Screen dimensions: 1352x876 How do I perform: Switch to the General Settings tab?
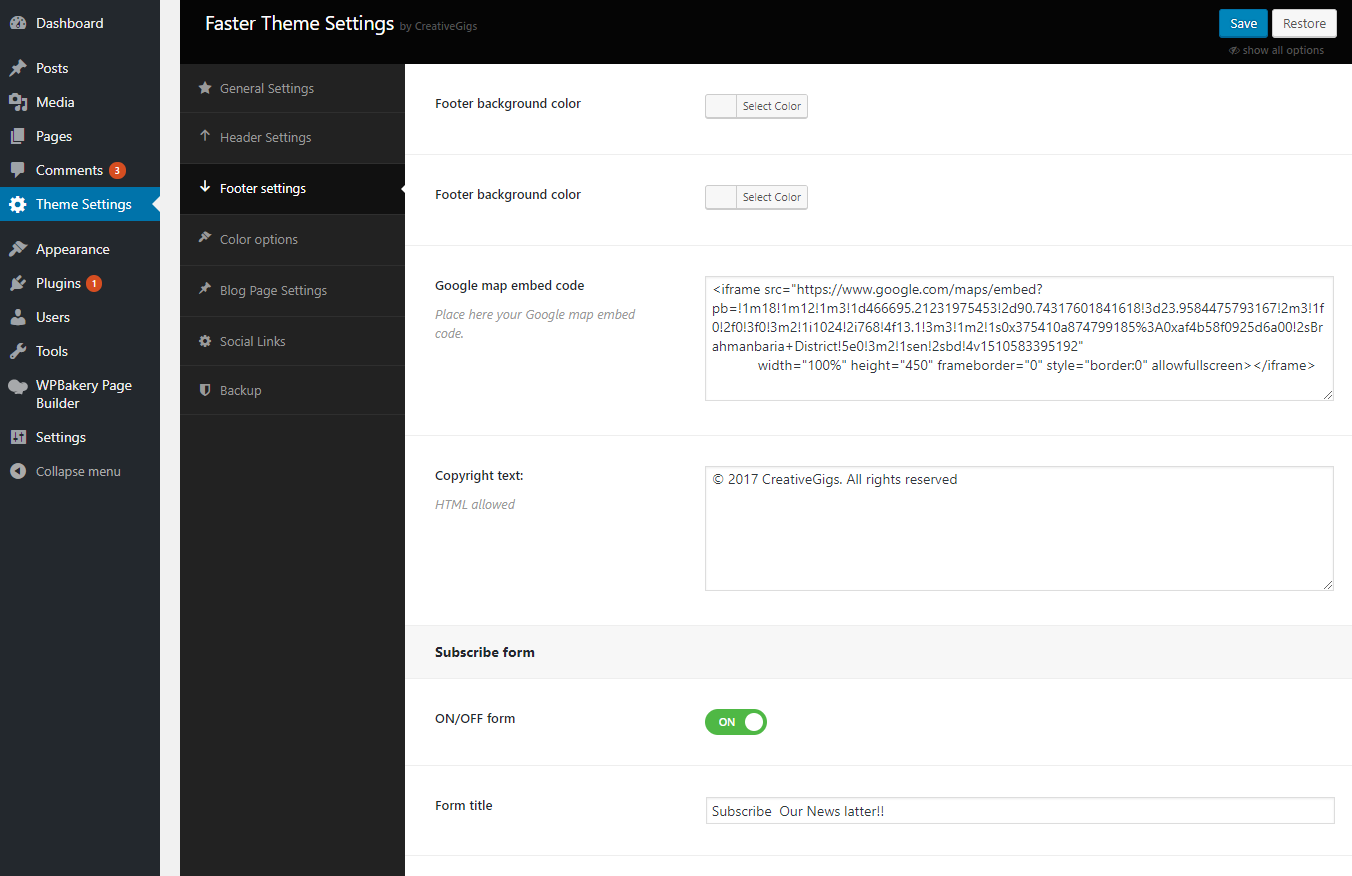click(x=266, y=88)
